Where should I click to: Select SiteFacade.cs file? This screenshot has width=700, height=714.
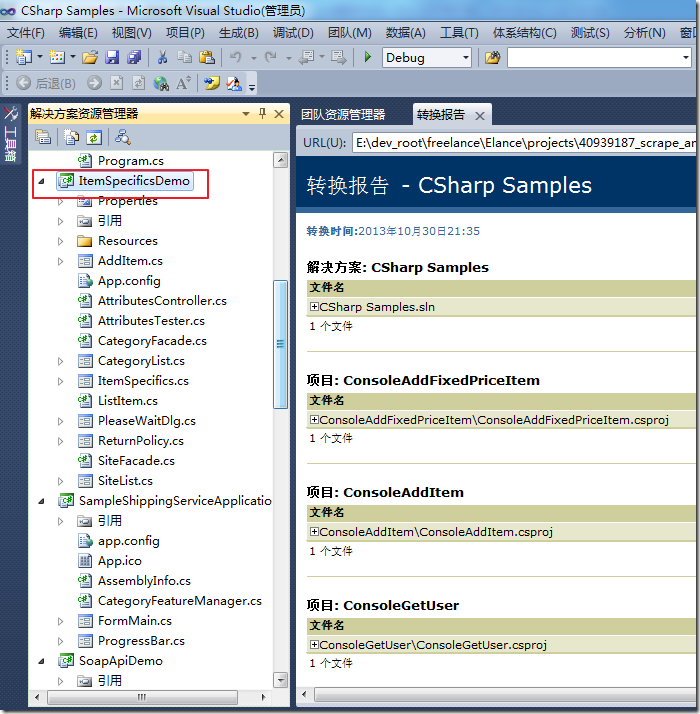pyautogui.click(x=136, y=461)
